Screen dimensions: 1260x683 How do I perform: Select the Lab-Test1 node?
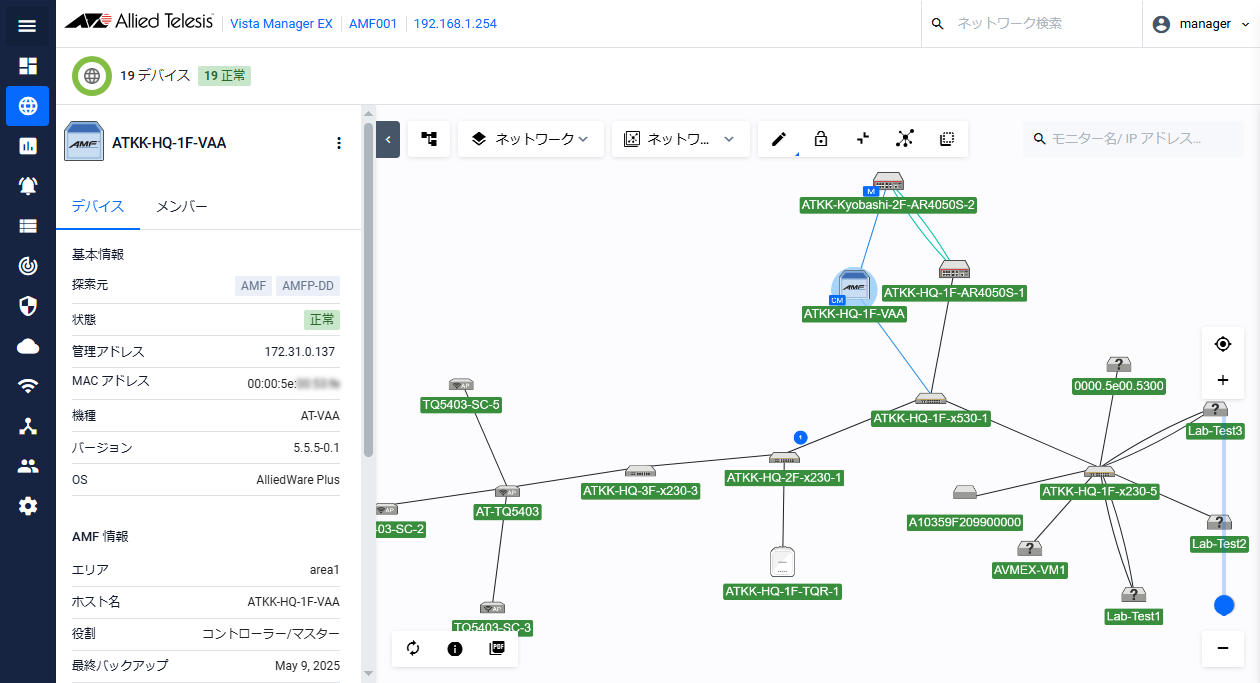click(x=1133, y=595)
